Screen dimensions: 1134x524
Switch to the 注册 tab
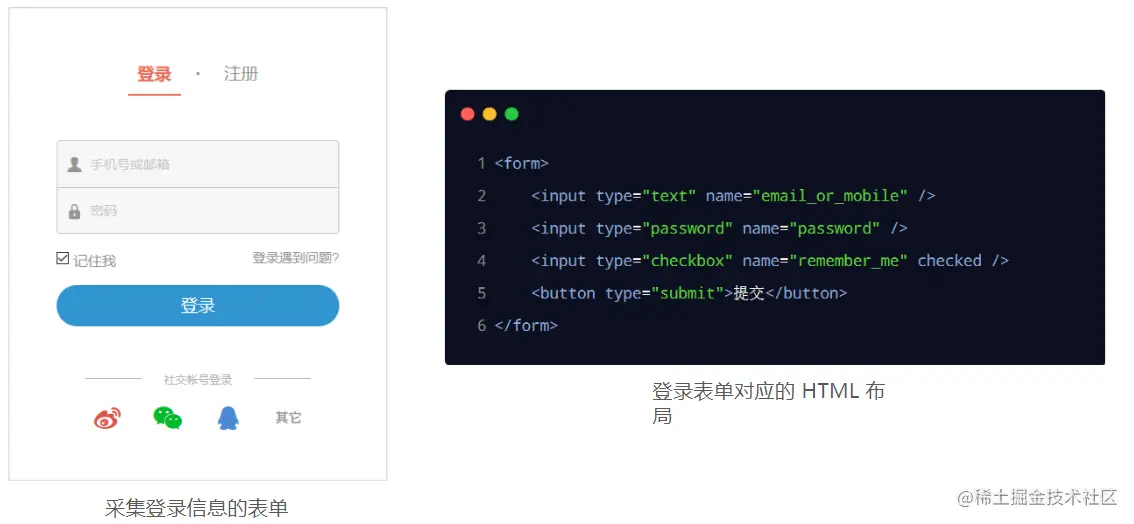point(241,74)
